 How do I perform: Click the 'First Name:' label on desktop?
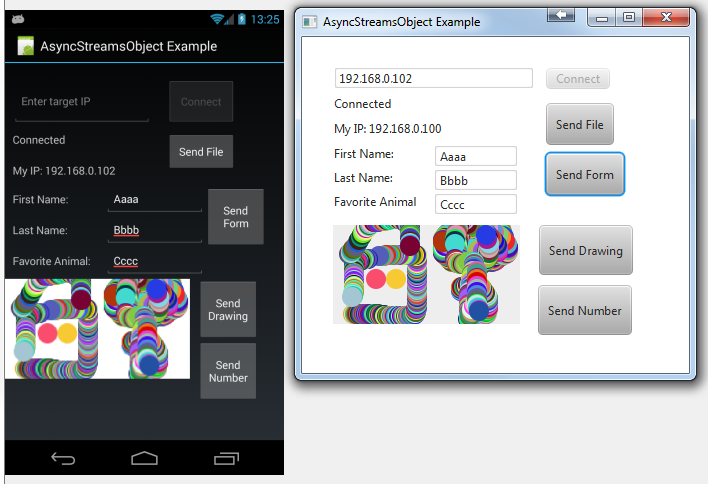[x=364, y=154]
